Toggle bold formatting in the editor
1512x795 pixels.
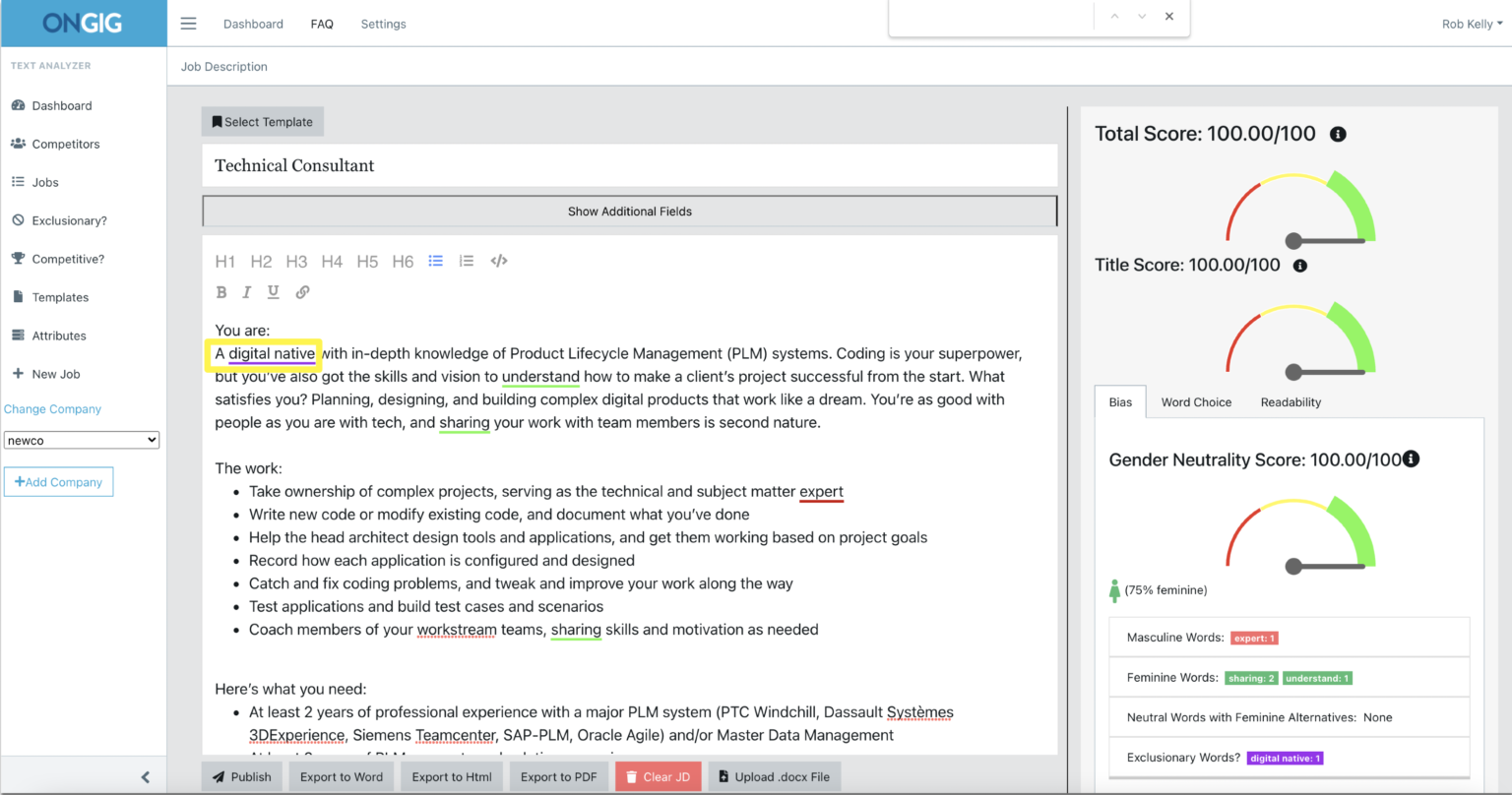point(221,292)
